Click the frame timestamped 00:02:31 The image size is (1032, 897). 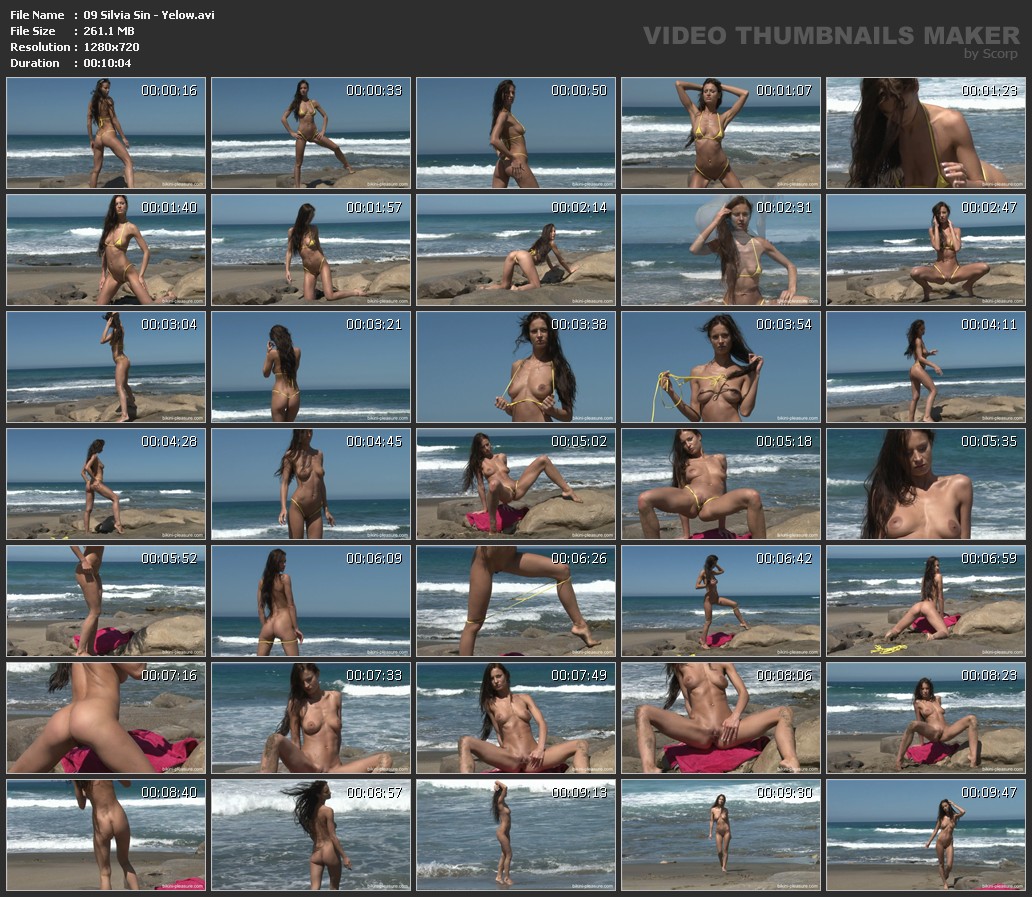[721, 250]
